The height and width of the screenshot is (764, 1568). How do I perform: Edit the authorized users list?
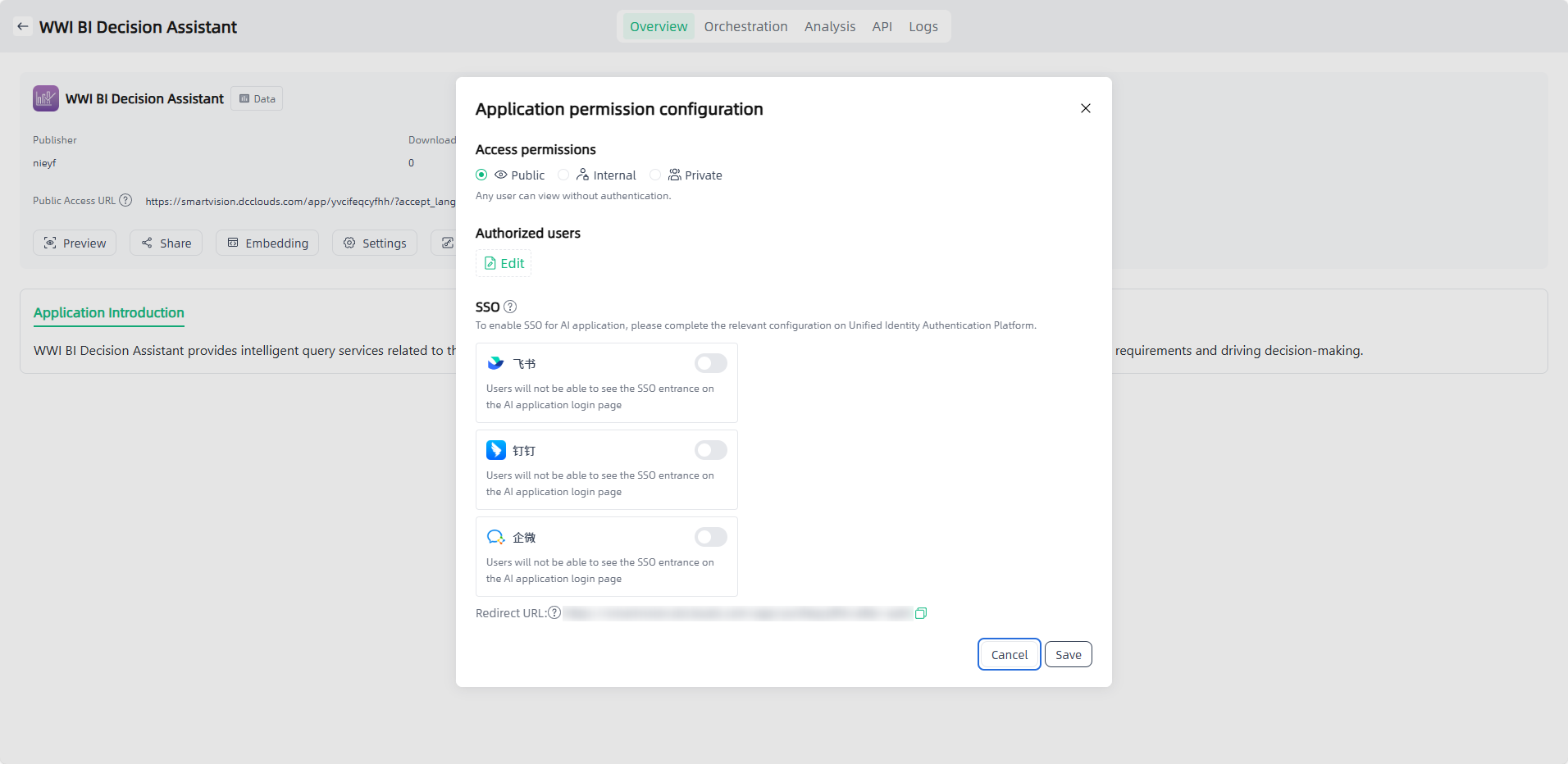click(504, 263)
